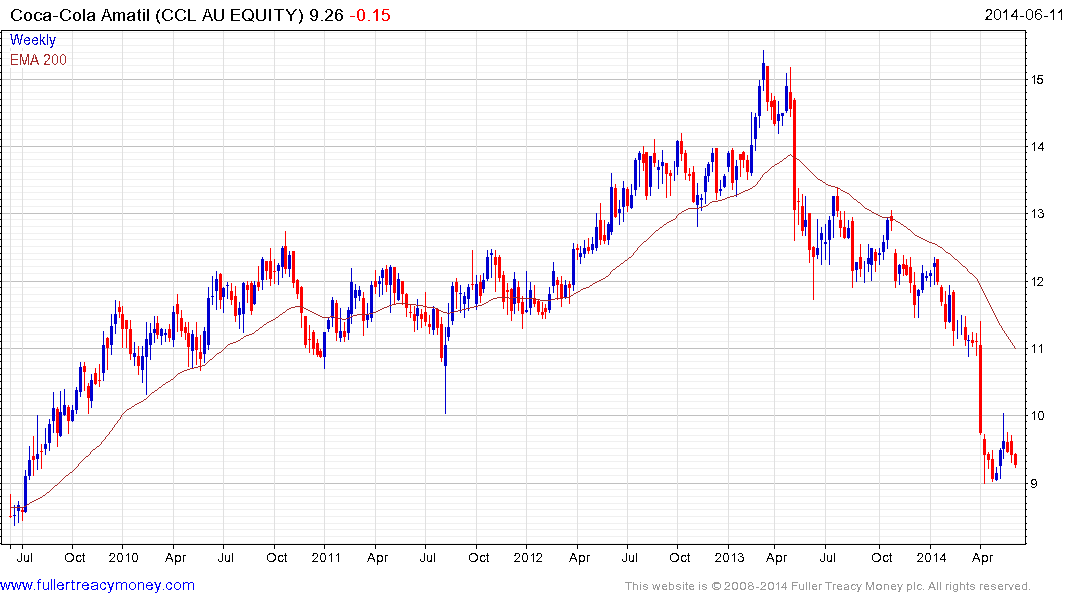Click the large red drop candle in April 2014

point(980,388)
